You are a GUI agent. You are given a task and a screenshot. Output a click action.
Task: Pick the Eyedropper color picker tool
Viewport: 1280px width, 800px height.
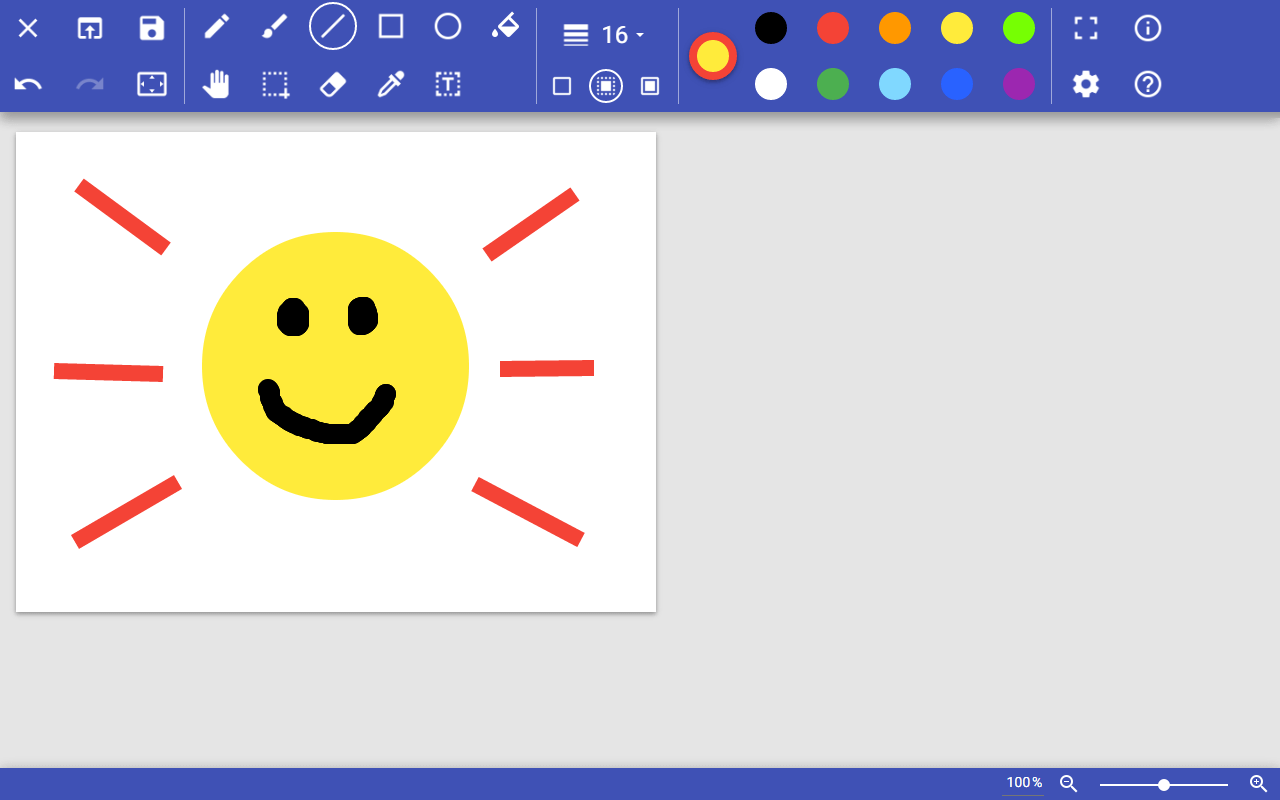point(390,85)
